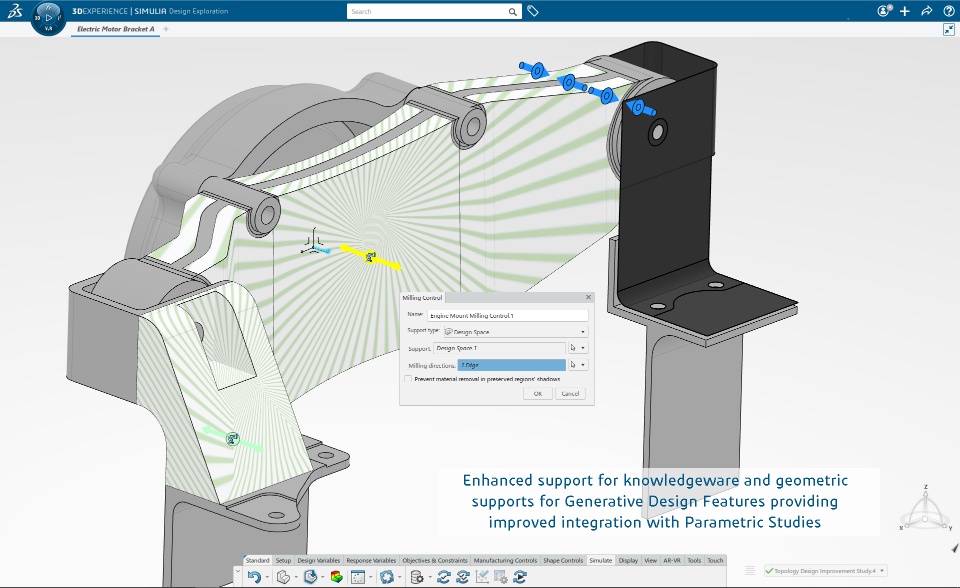This screenshot has width=960, height=588.
Task: Click the green milling control marker
Action: click(232, 439)
